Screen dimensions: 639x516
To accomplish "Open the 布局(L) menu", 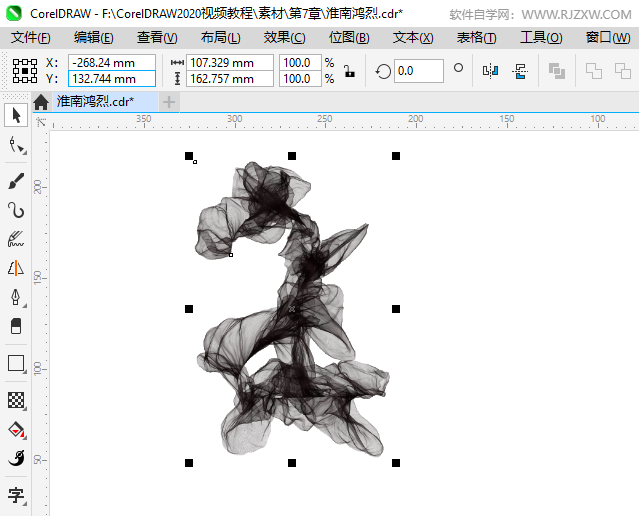I will [220, 38].
